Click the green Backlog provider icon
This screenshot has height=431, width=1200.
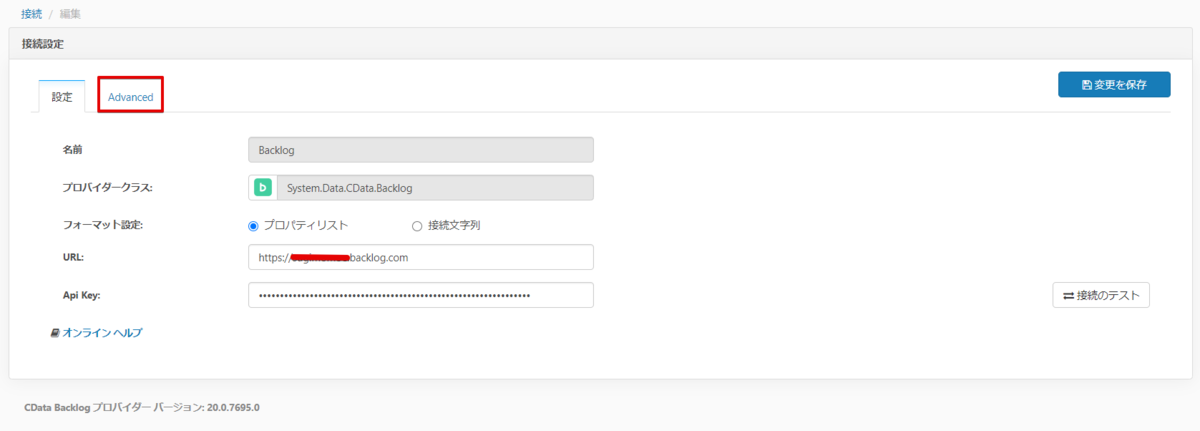[263, 187]
